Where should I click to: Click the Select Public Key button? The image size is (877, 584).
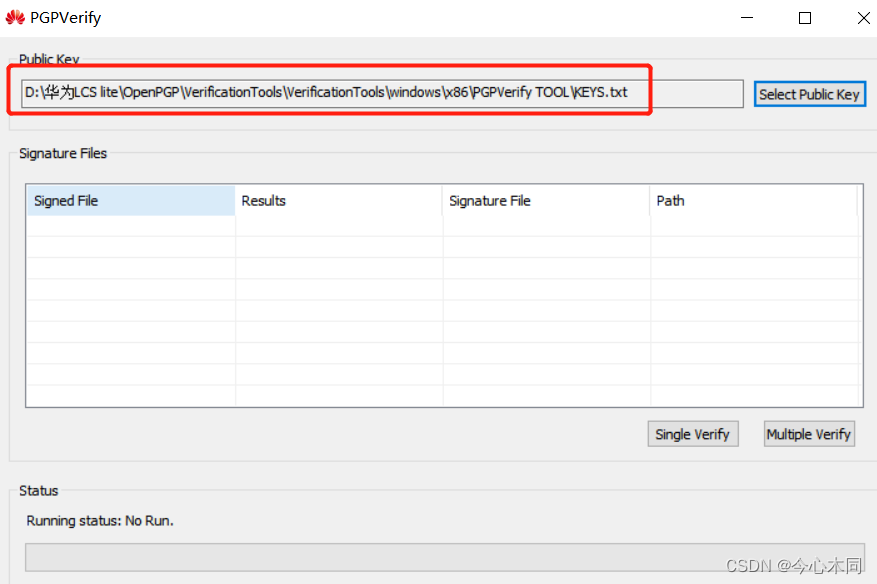(x=809, y=94)
